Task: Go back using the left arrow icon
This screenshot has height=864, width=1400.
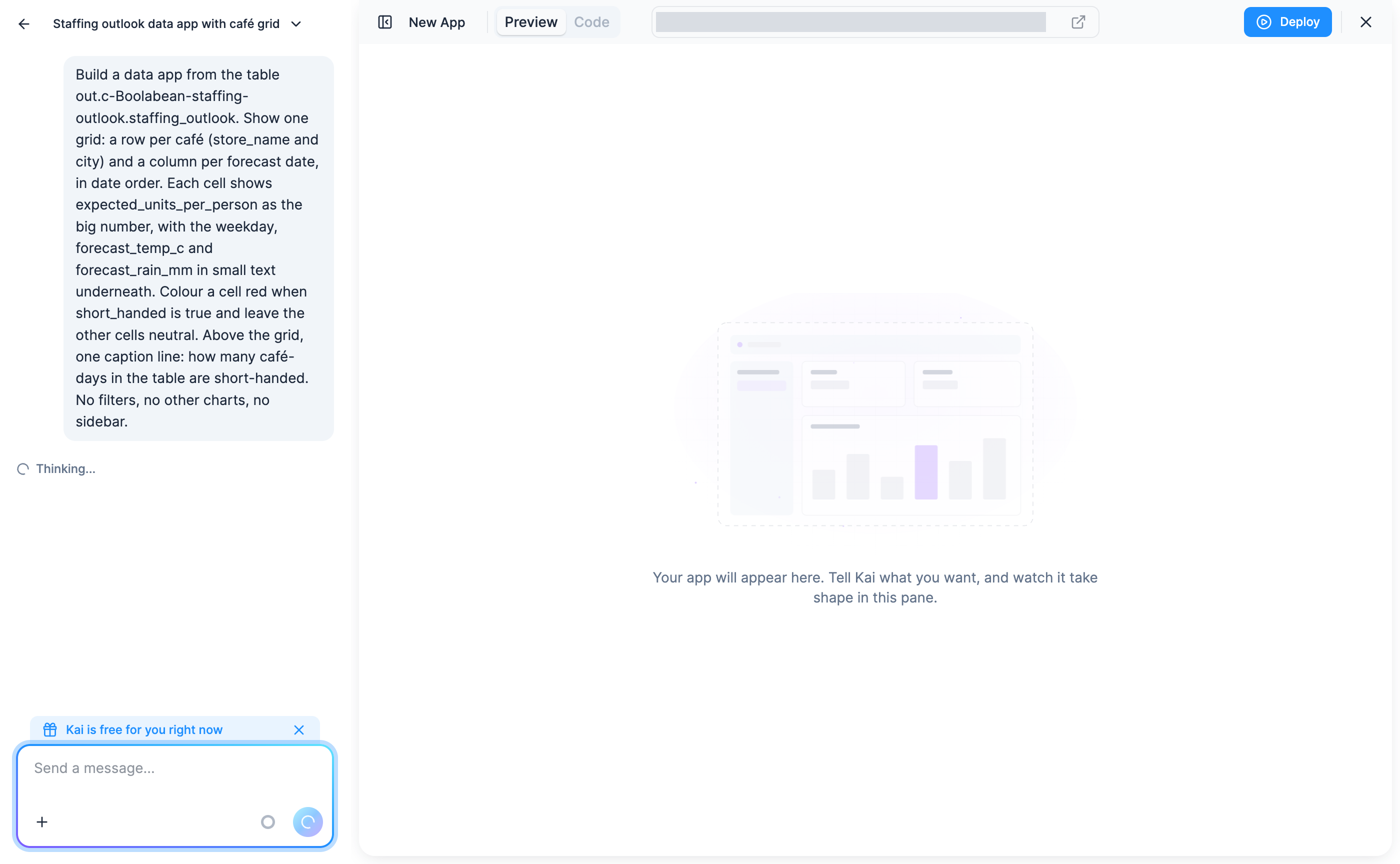Action: click(x=23, y=24)
